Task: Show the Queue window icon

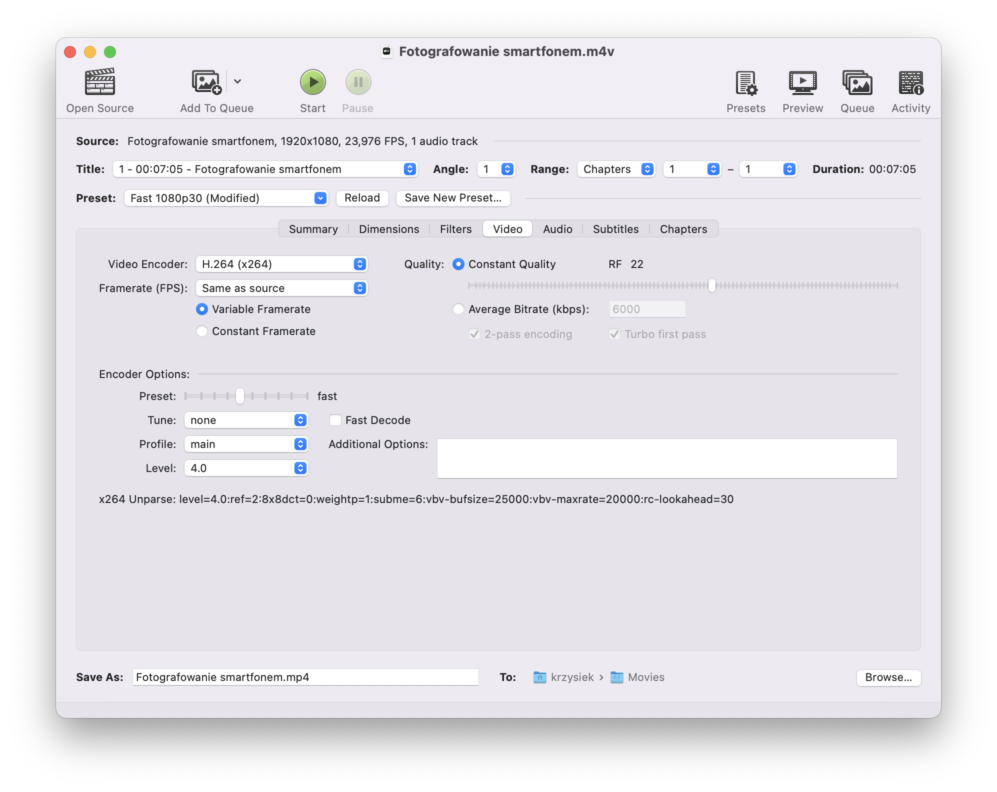Action: (857, 82)
